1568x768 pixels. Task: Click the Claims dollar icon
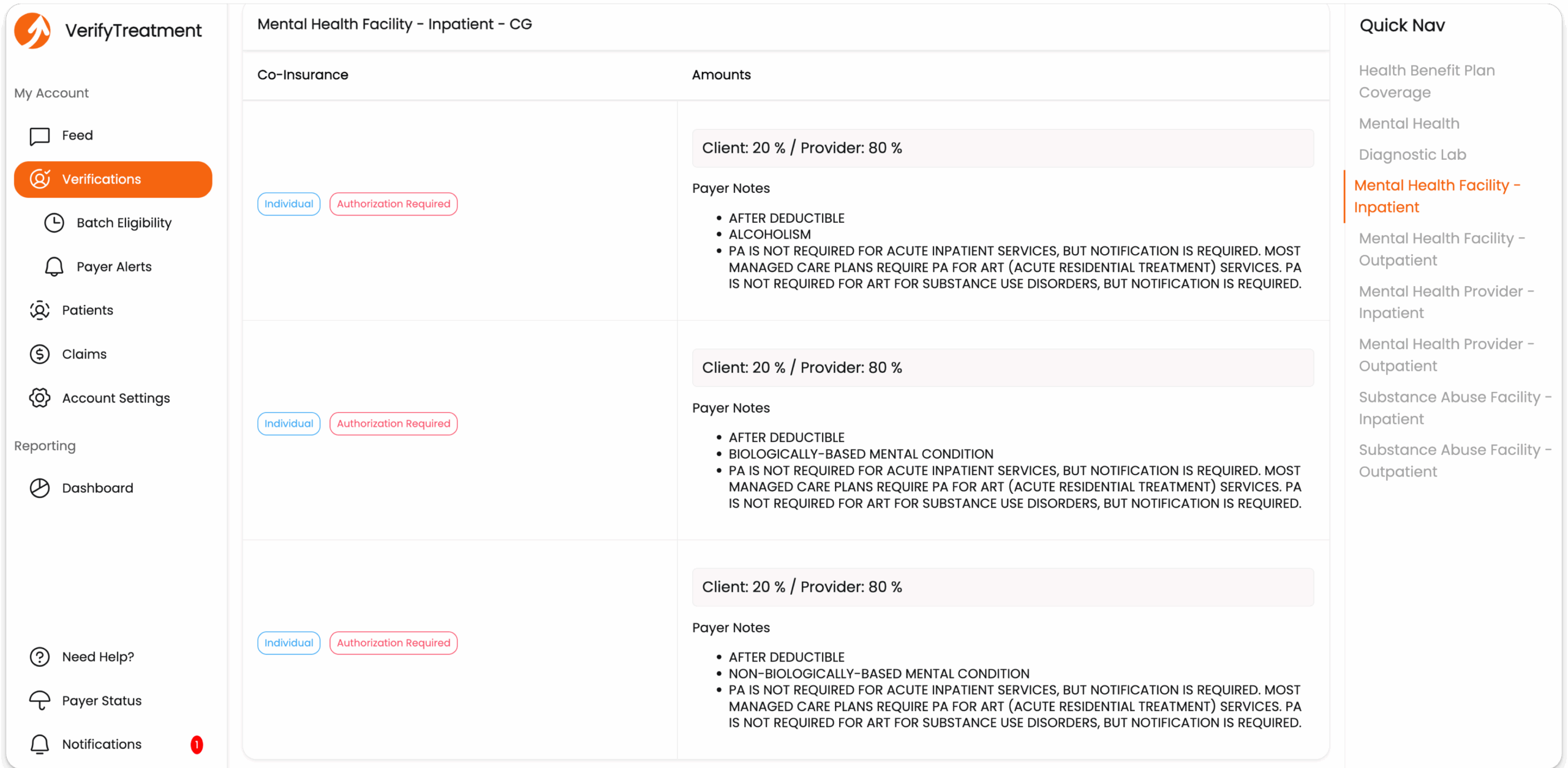pyautogui.click(x=40, y=355)
